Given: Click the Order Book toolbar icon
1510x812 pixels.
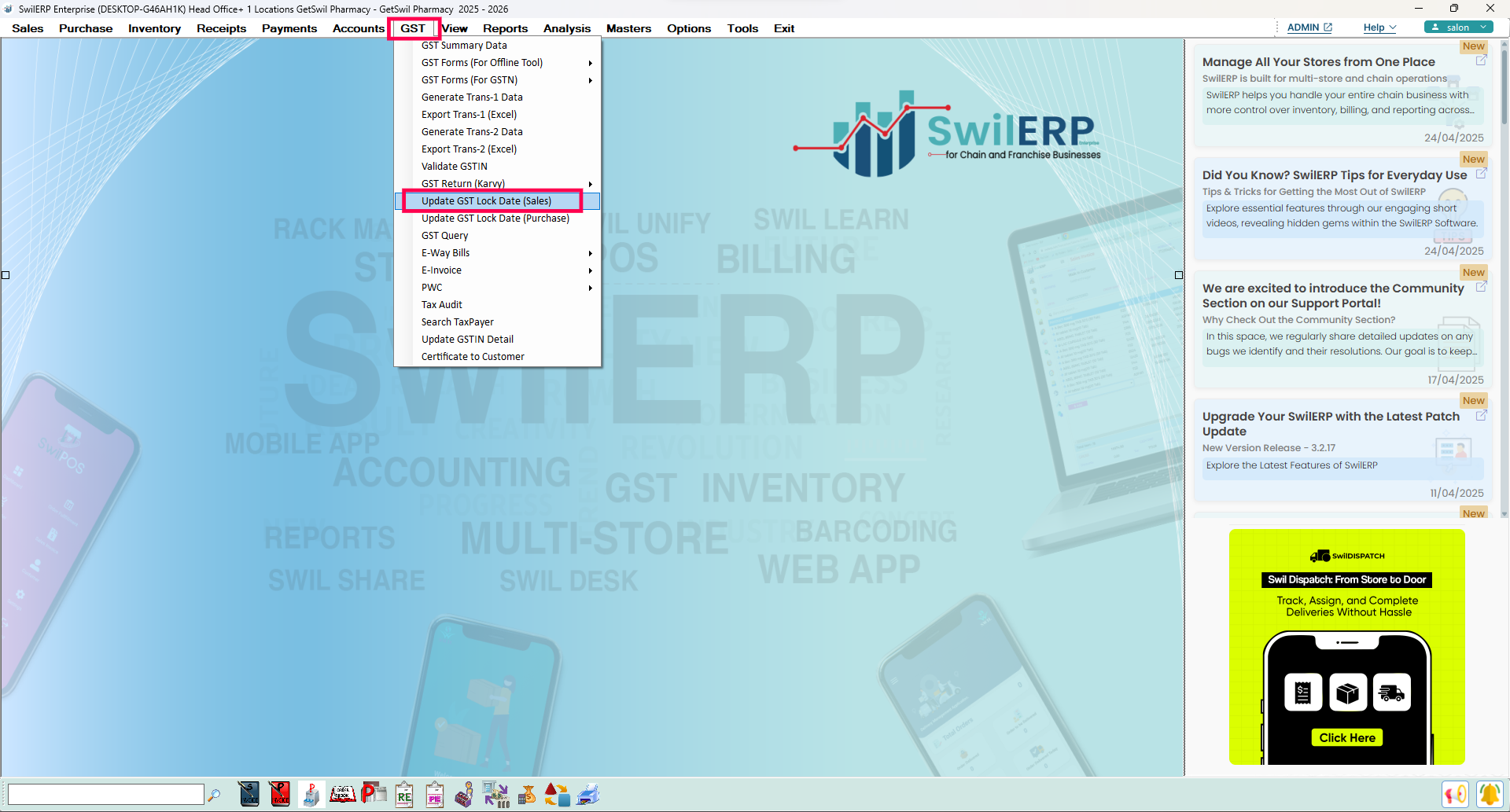Looking at the screenshot, I should coord(343,794).
